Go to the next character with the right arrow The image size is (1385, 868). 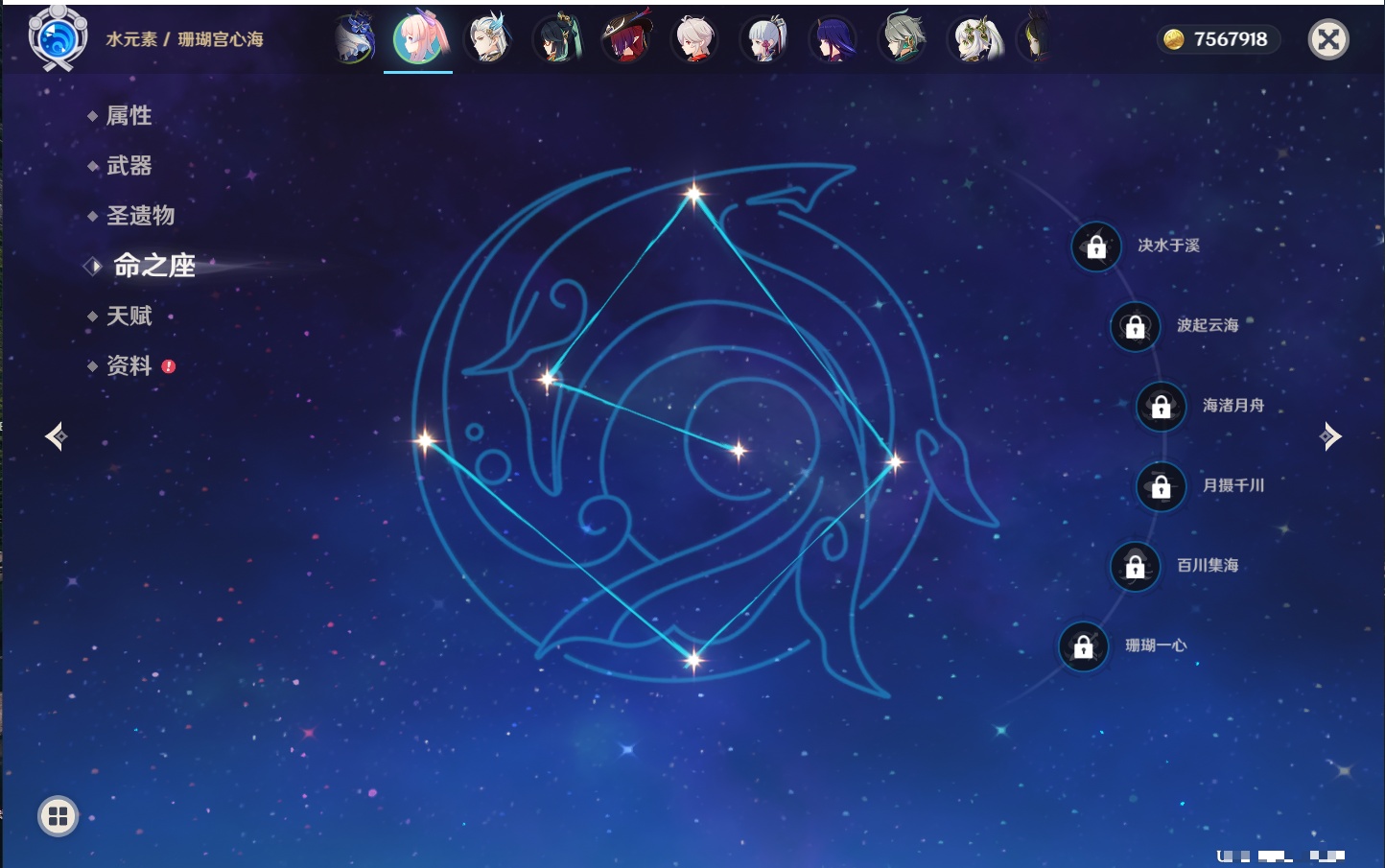point(1330,436)
